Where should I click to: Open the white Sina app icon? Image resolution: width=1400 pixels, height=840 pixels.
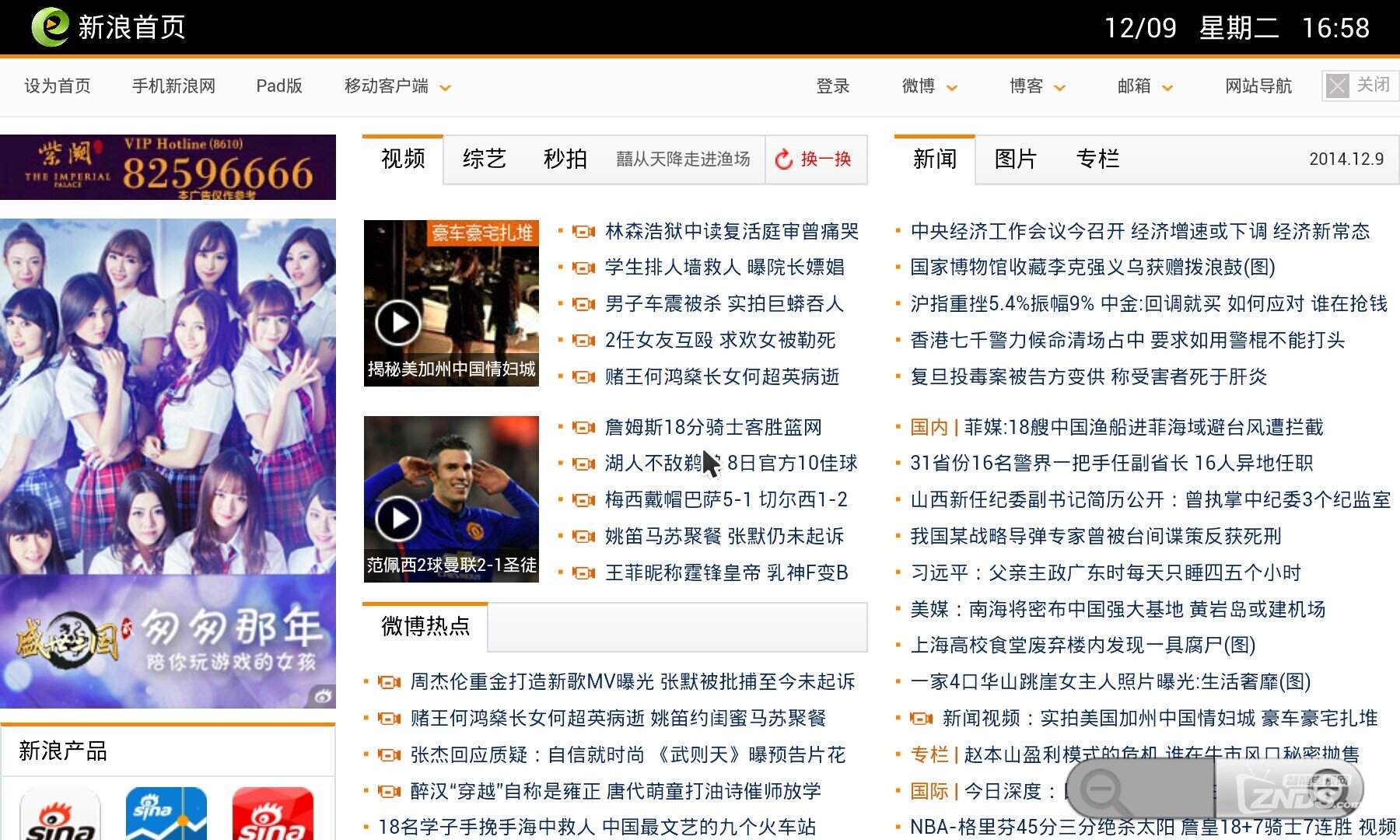[60, 814]
